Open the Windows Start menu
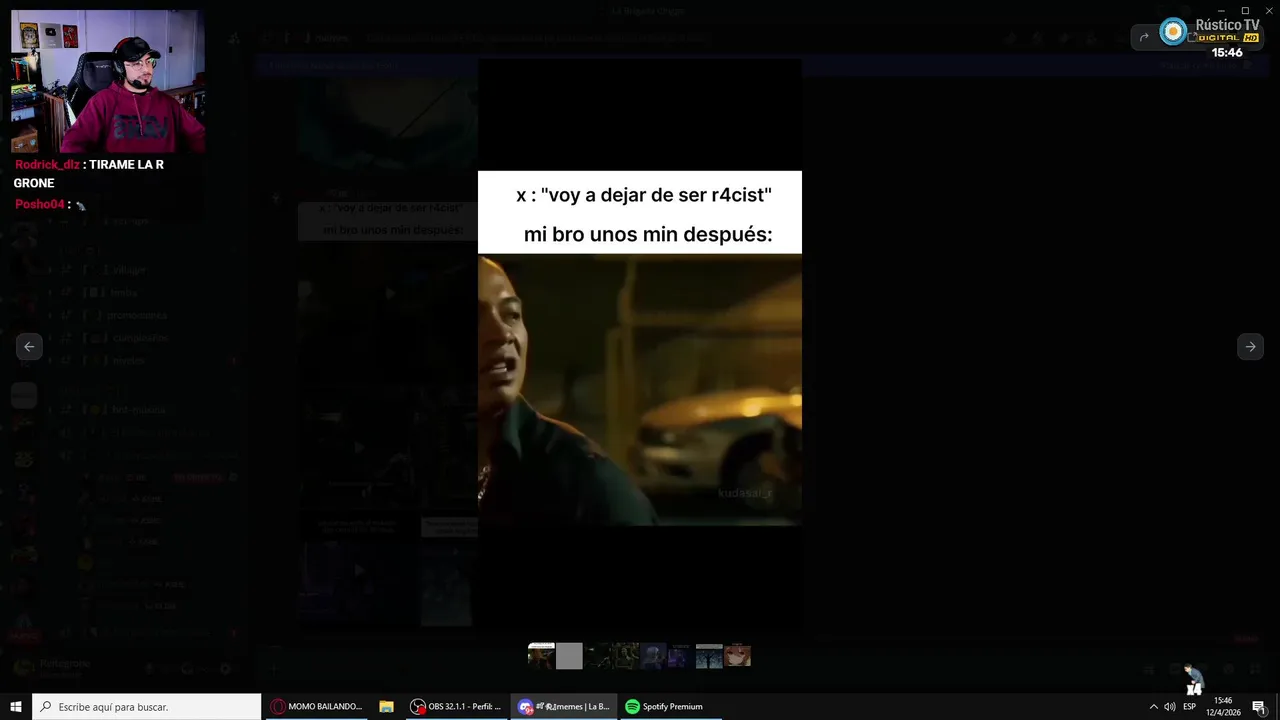The width and height of the screenshot is (1280, 720). pos(16,706)
